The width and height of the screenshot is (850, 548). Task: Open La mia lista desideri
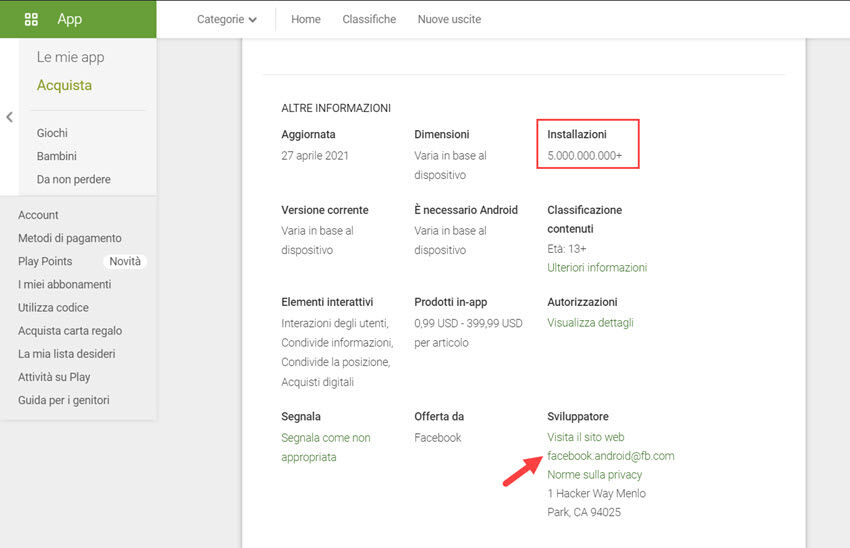pyautogui.click(x=67, y=354)
